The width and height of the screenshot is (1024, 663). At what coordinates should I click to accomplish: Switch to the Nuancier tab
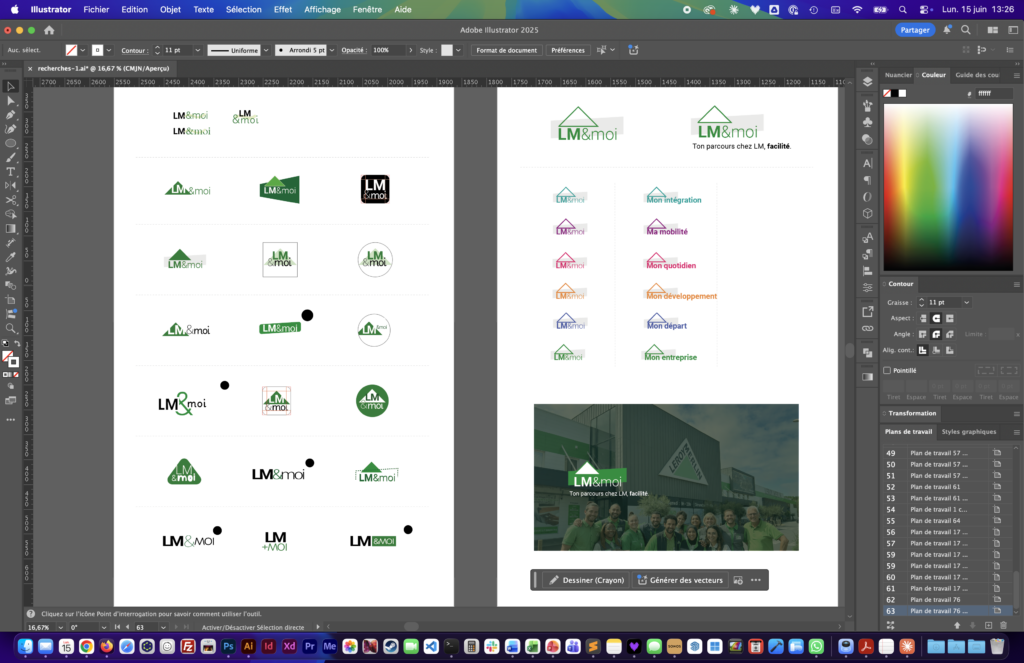click(x=898, y=75)
